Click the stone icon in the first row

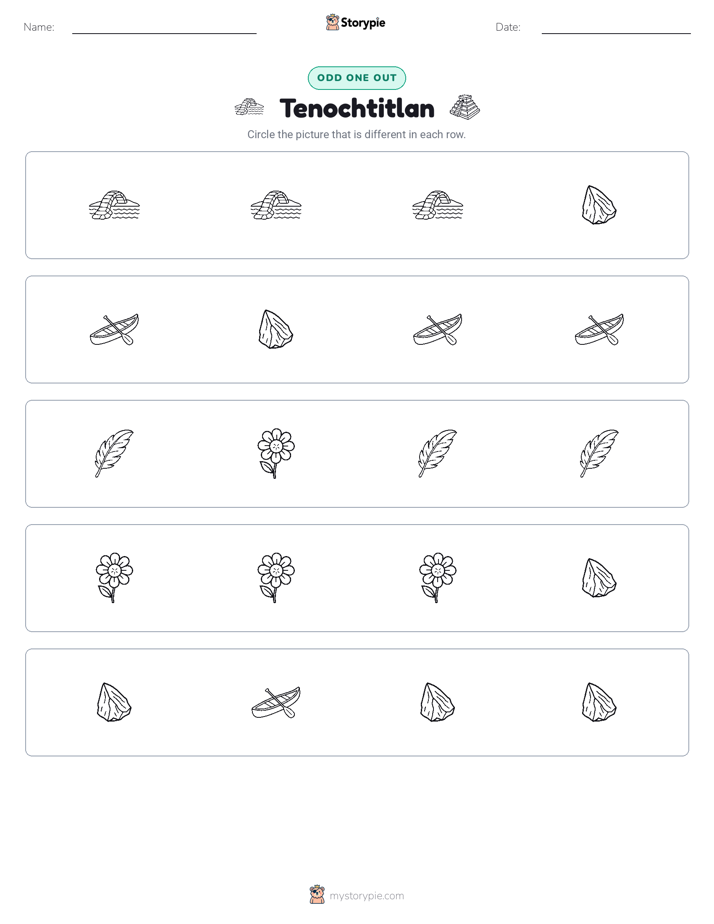(599, 205)
